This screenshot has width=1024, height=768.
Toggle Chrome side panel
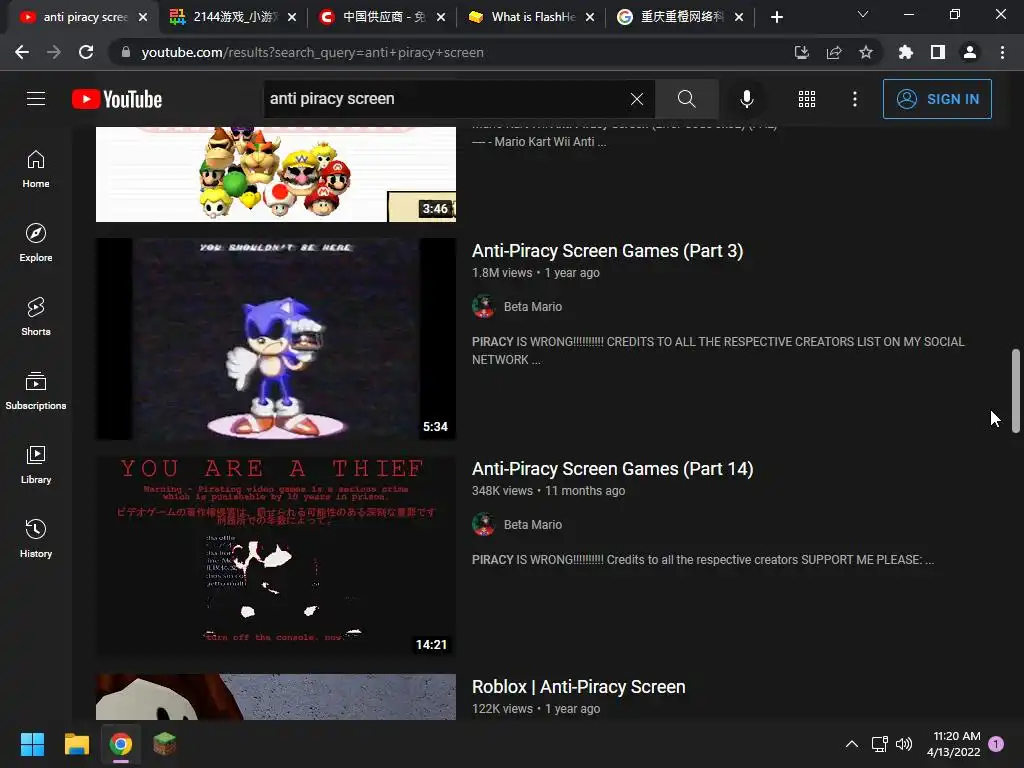pyautogui.click(x=938, y=52)
